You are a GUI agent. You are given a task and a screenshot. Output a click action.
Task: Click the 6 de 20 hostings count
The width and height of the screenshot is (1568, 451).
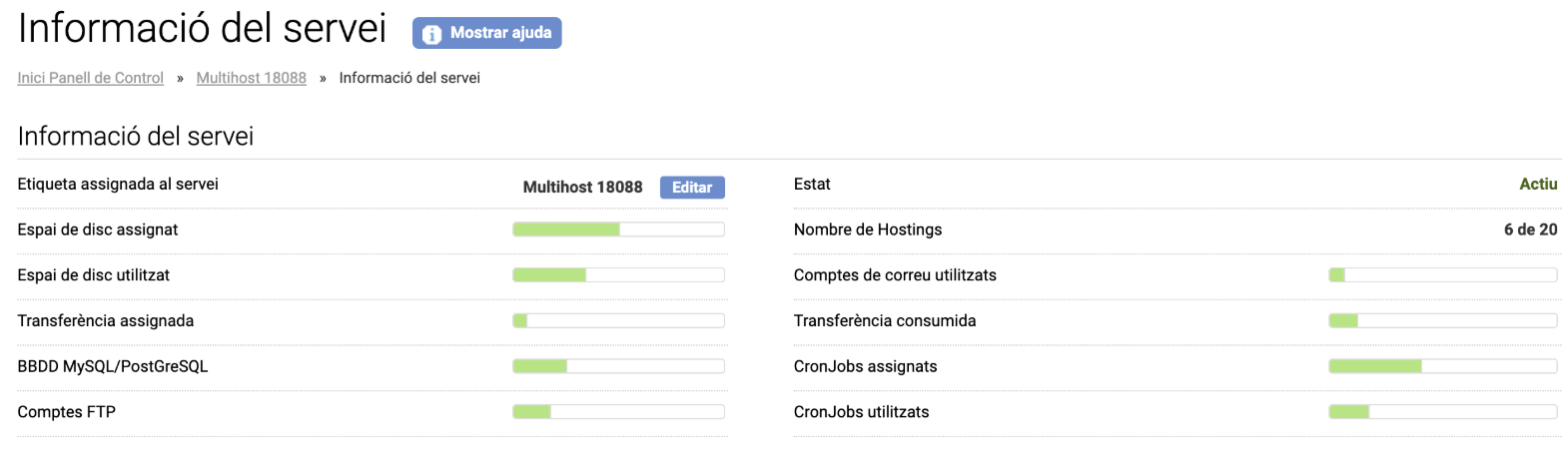pos(1530,229)
